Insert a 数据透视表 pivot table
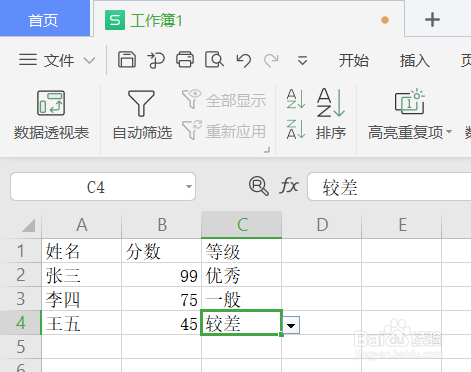471x372 pixels. click(51, 115)
